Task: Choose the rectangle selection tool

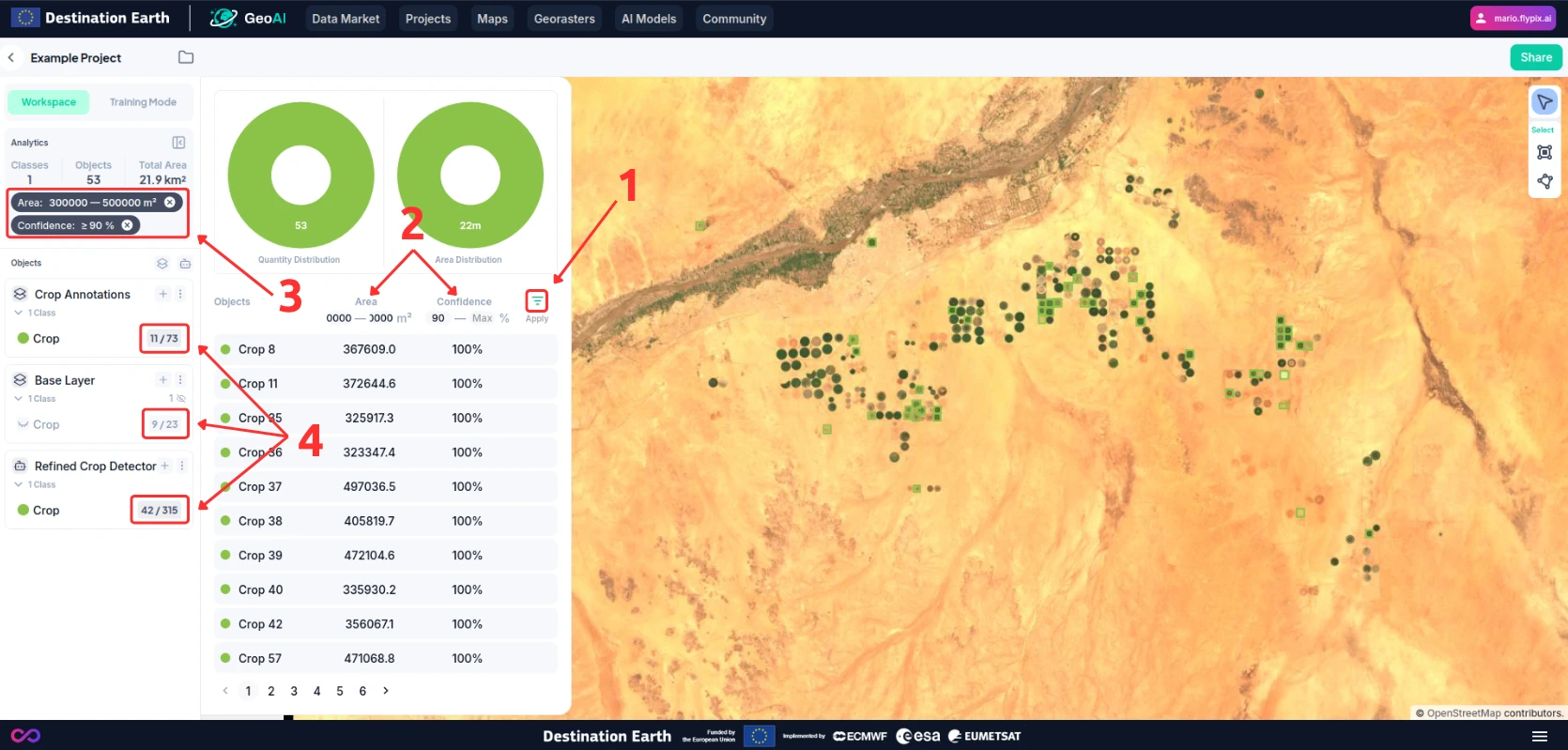Action: pyautogui.click(x=1544, y=152)
